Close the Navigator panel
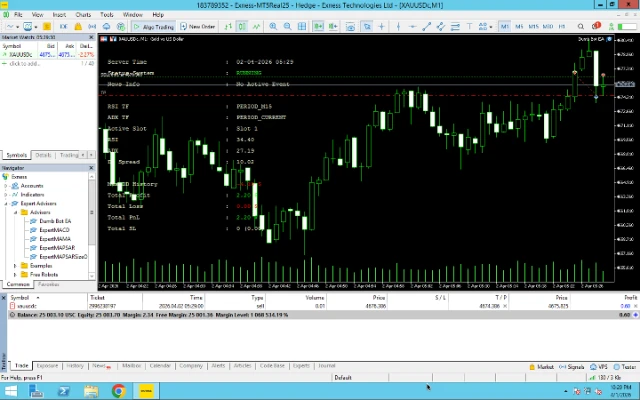Screen dimensions: 640x400 (91, 168)
